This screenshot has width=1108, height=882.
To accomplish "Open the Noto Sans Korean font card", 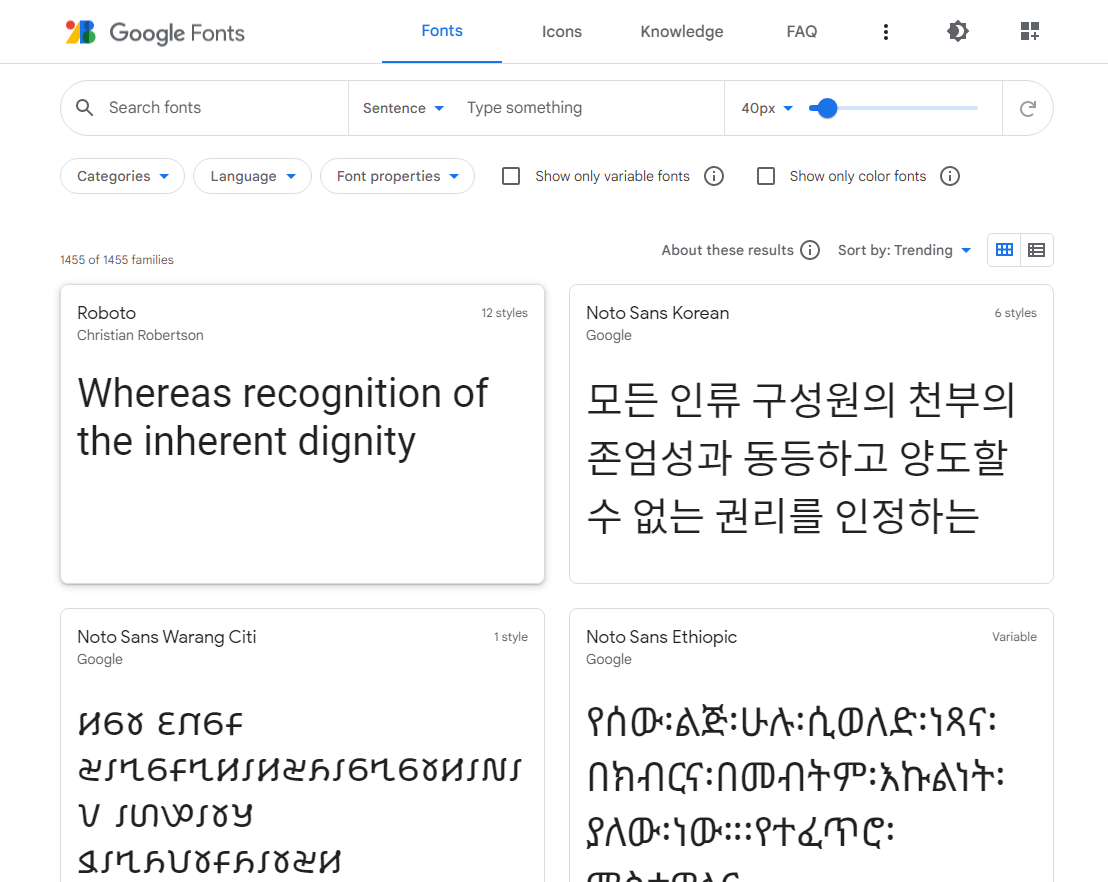I will pyautogui.click(x=811, y=434).
